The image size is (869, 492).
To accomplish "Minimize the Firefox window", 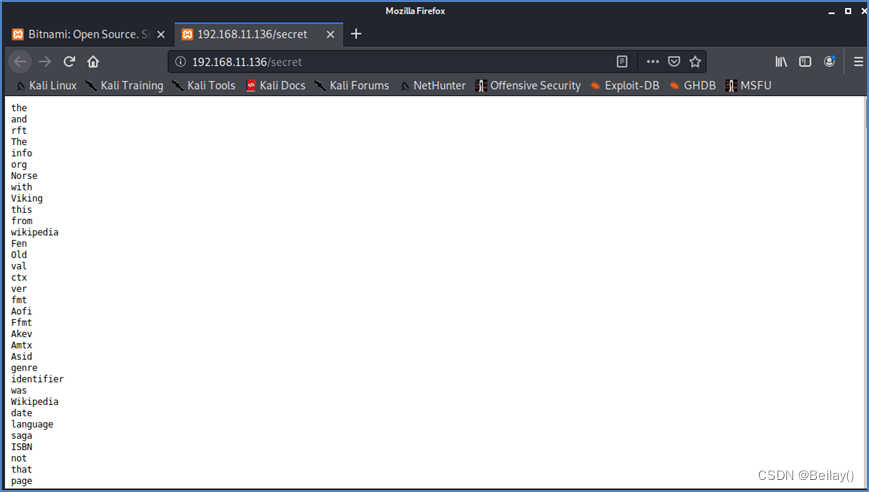I will (x=831, y=11).
